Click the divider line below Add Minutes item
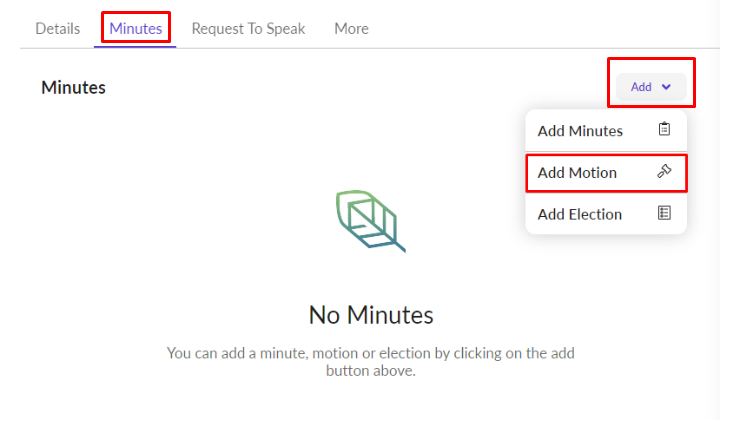The height and width of the screenshot is (433, 731). (x=605, y=151)
